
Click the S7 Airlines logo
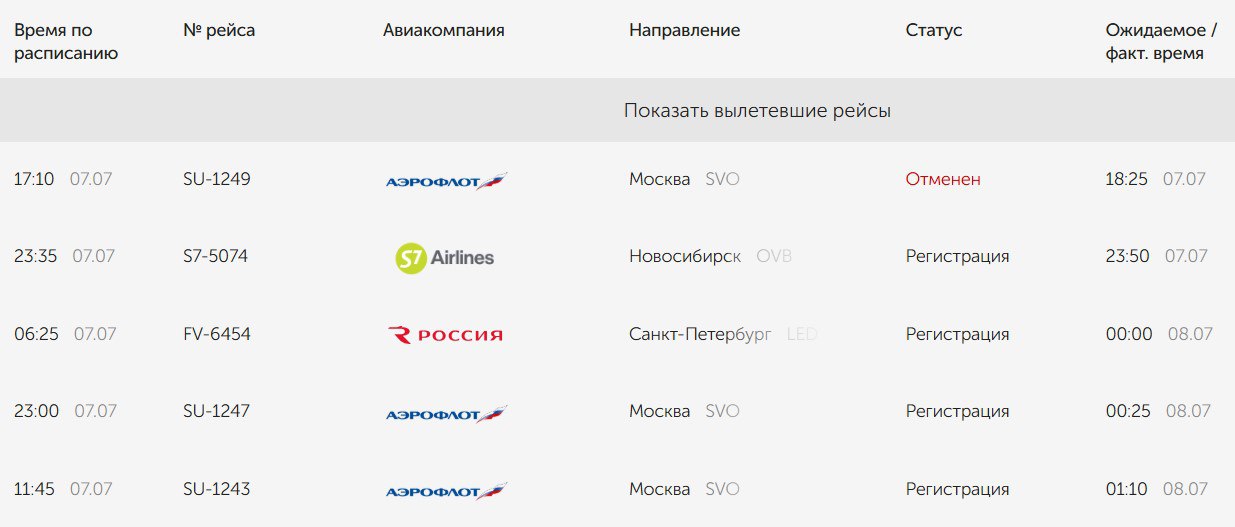445,258
